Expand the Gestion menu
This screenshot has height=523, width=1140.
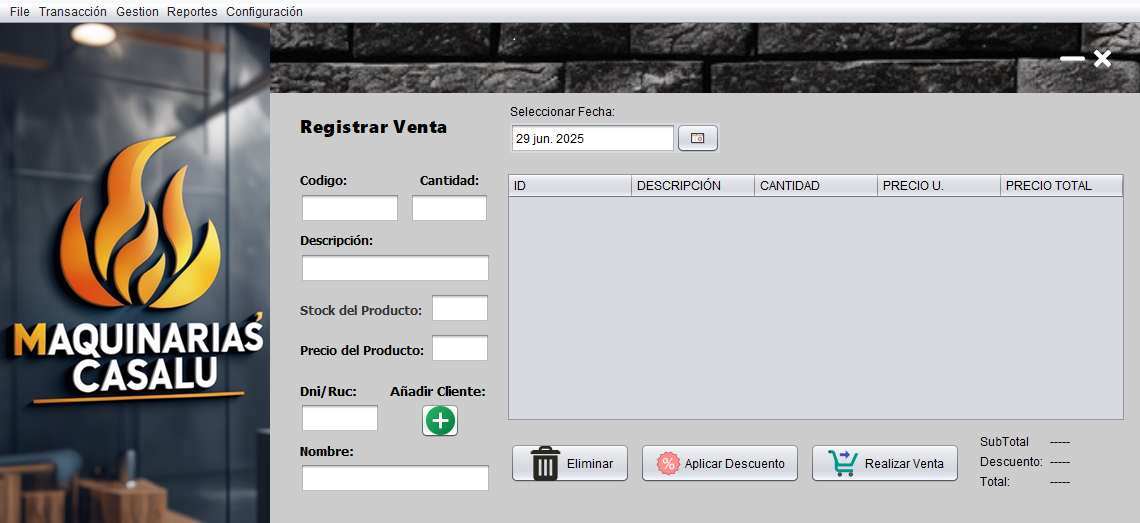coord(137,11)
